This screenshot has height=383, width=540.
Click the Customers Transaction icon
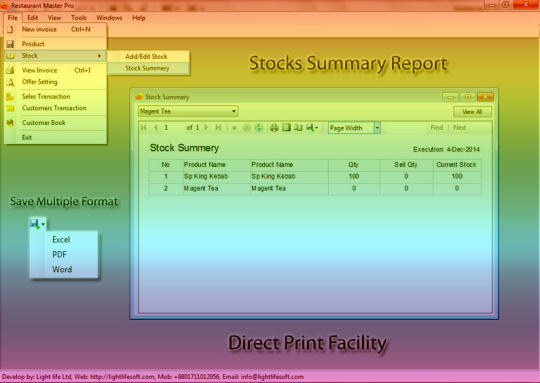[x=10, y=108]
